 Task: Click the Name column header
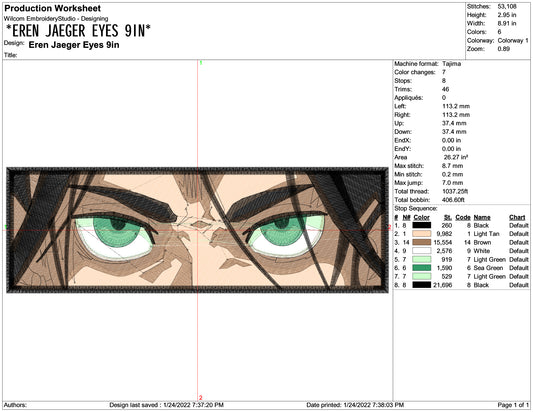[x=482, y=217]
